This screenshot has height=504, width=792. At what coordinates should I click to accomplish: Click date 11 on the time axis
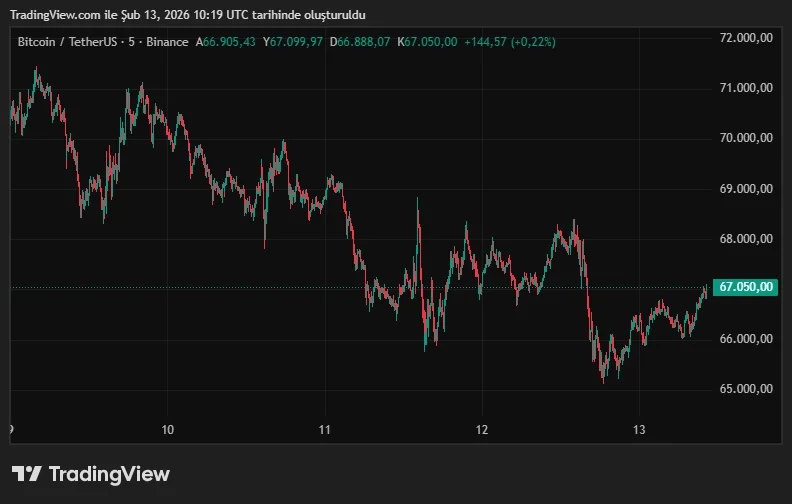[325, 430]
